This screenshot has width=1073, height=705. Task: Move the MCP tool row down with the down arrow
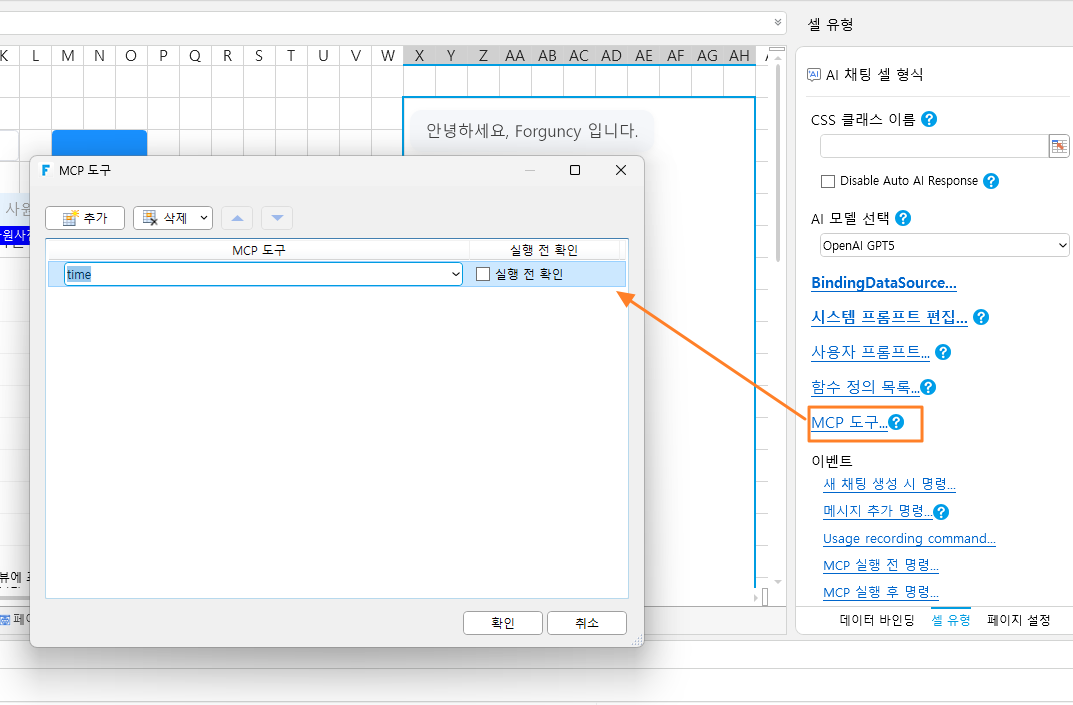click(277, 218)
